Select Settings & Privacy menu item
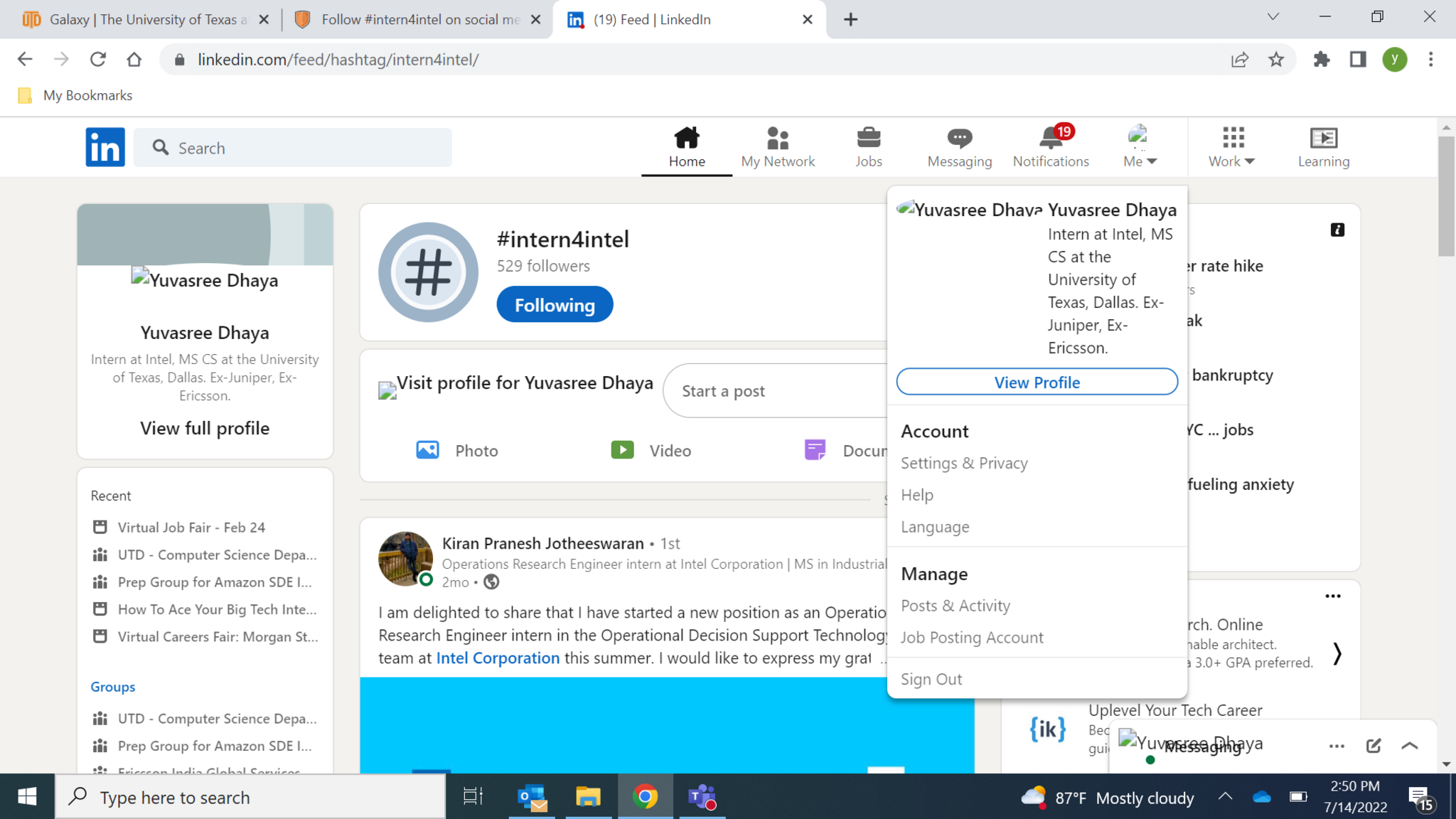Viewport: 1456px width, 819px height. point(964,463)
